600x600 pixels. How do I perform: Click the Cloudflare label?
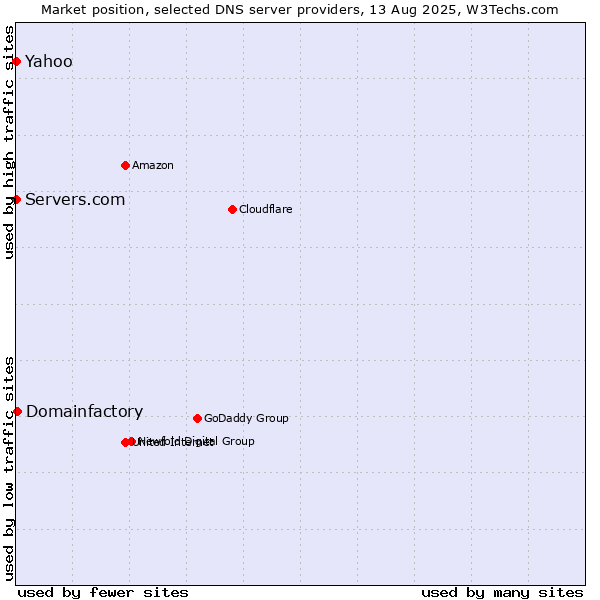pos(266,209)
